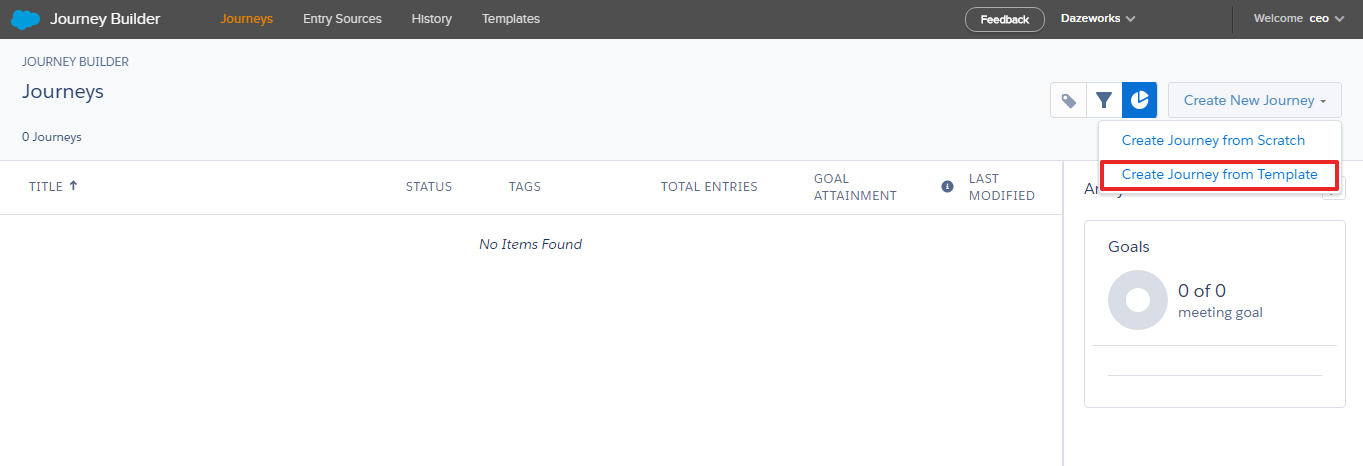Open the History tab
1363x466 pixels.
[x=431, y=19]
